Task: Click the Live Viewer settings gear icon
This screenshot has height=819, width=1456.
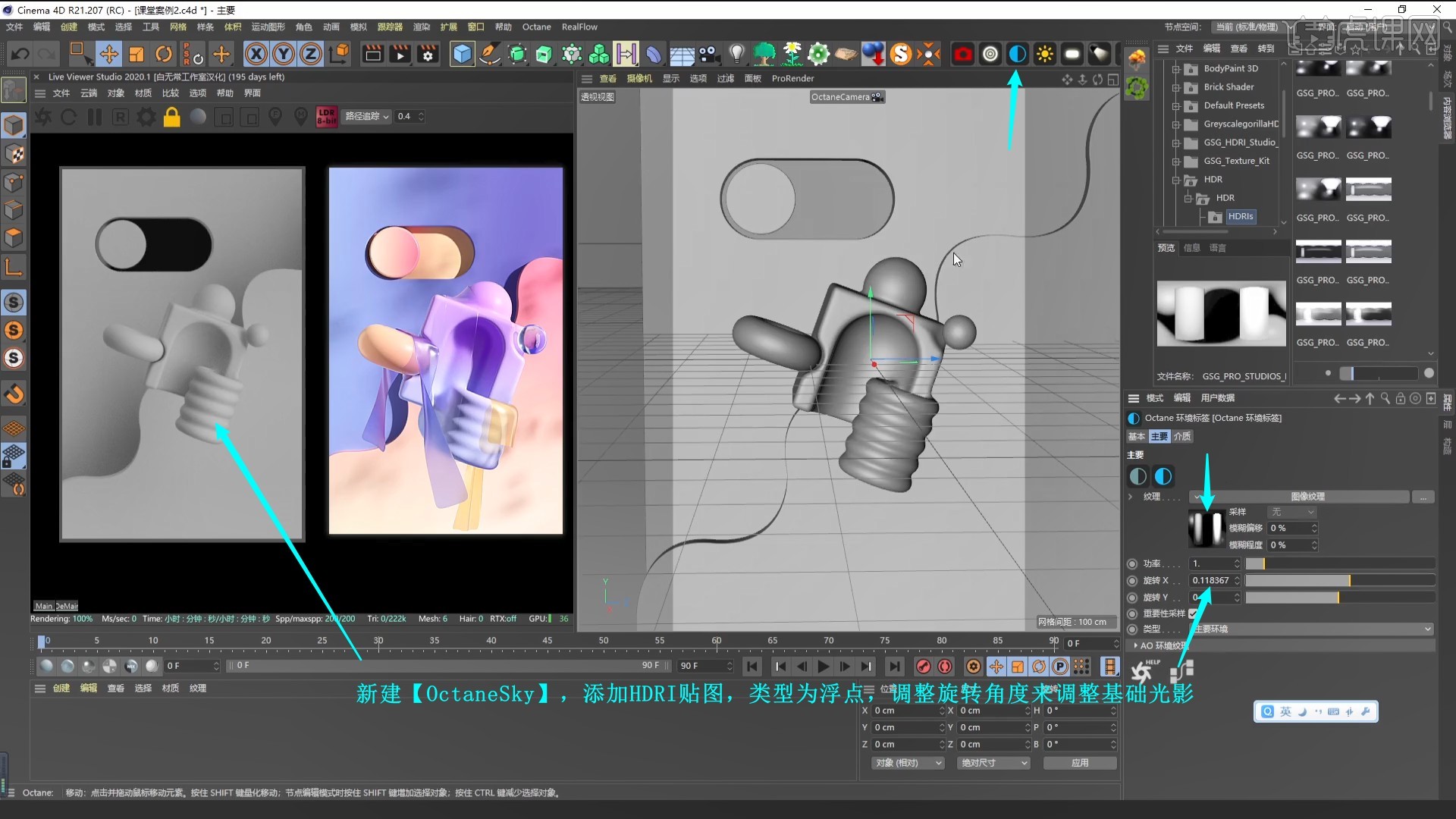Action: pyautogui.click(x=146, y=117)
